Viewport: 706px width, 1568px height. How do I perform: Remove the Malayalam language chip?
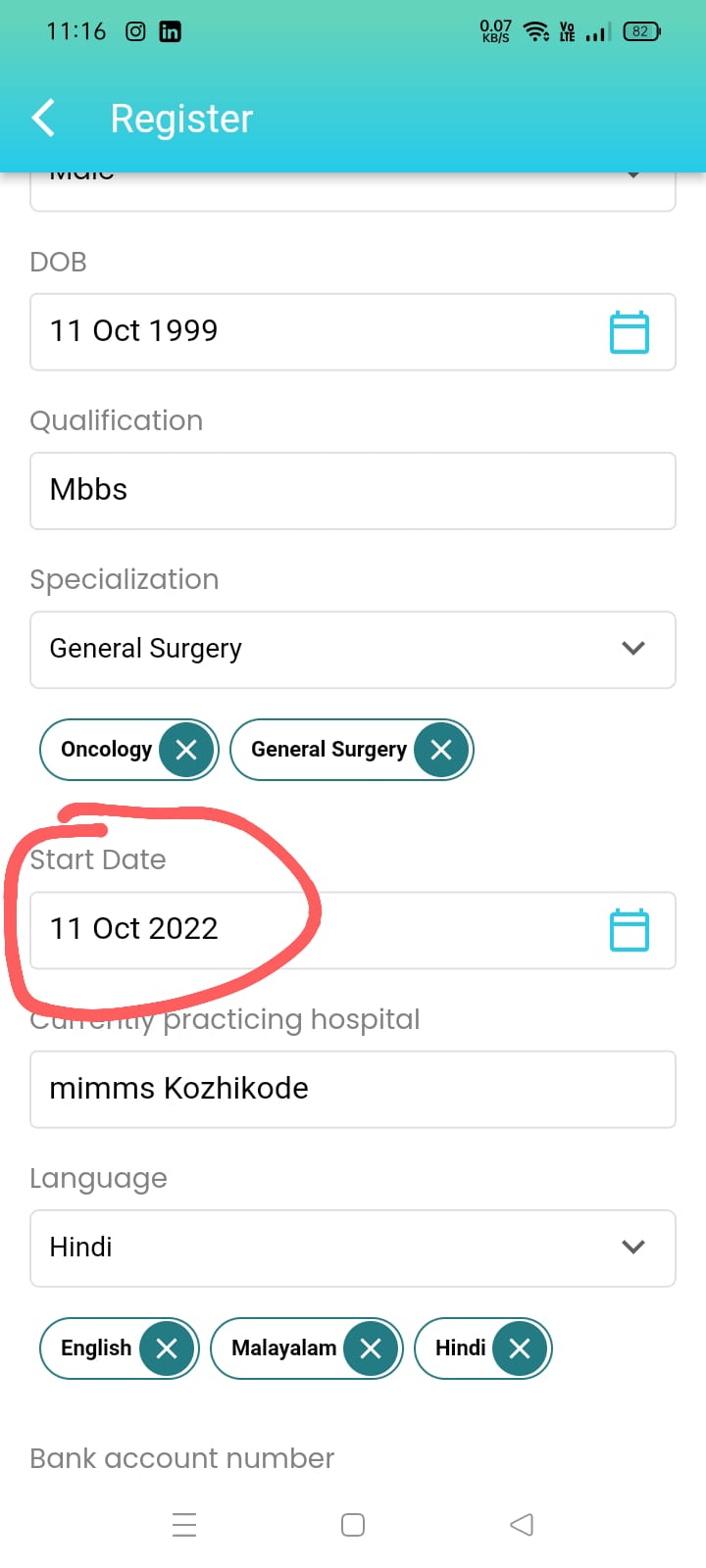[371, 1348]
